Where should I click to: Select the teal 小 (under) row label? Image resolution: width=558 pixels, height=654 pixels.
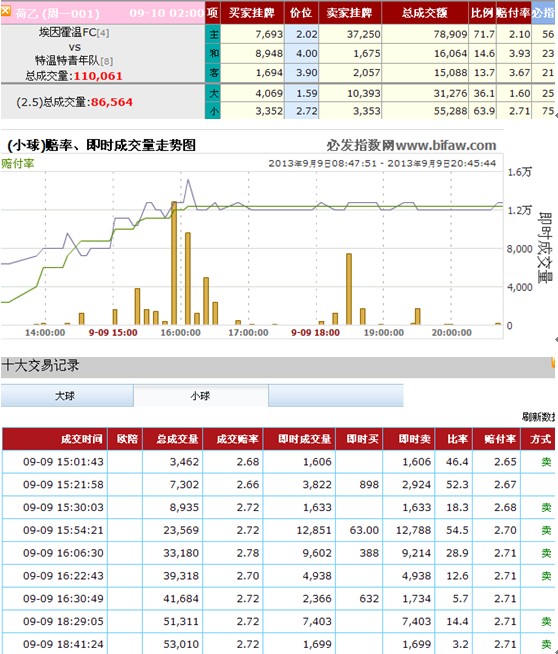point(213,111)
